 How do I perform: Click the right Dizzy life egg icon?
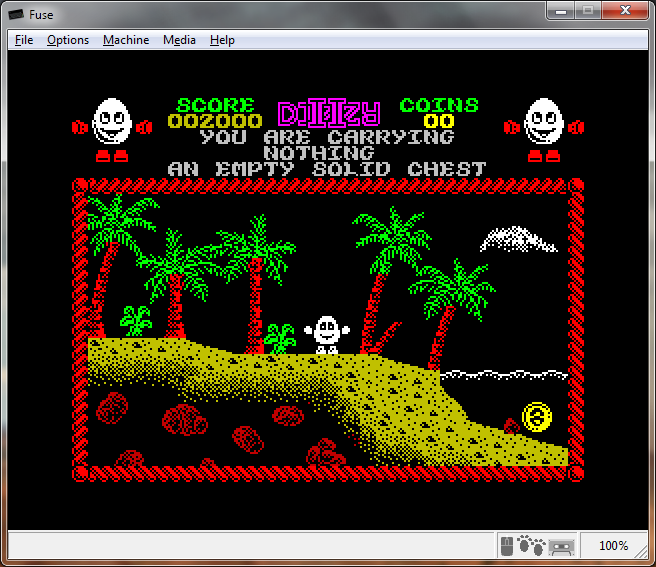click(x=544, y=130)
